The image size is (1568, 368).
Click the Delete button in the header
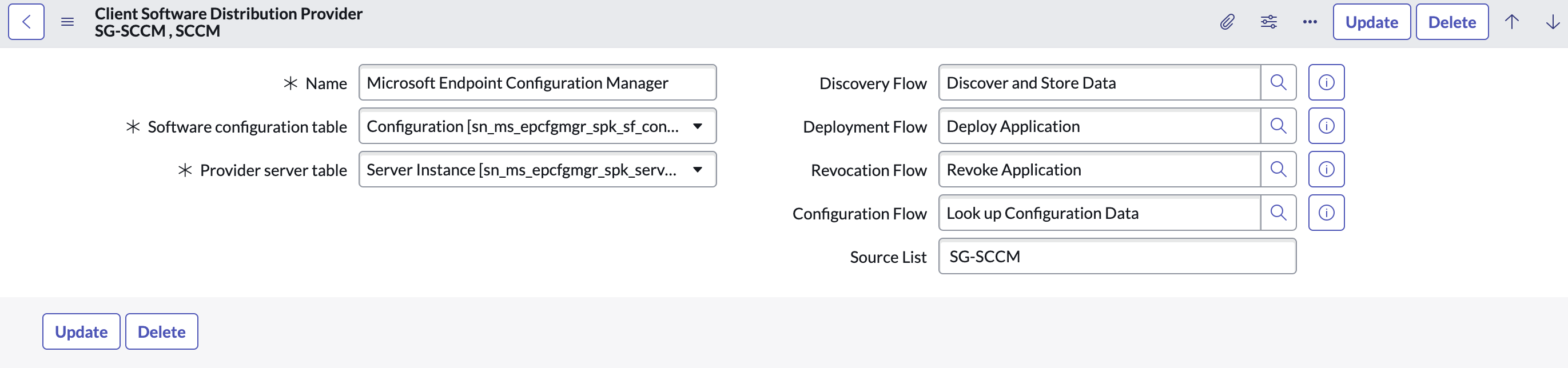click(x=1452, y=22)
